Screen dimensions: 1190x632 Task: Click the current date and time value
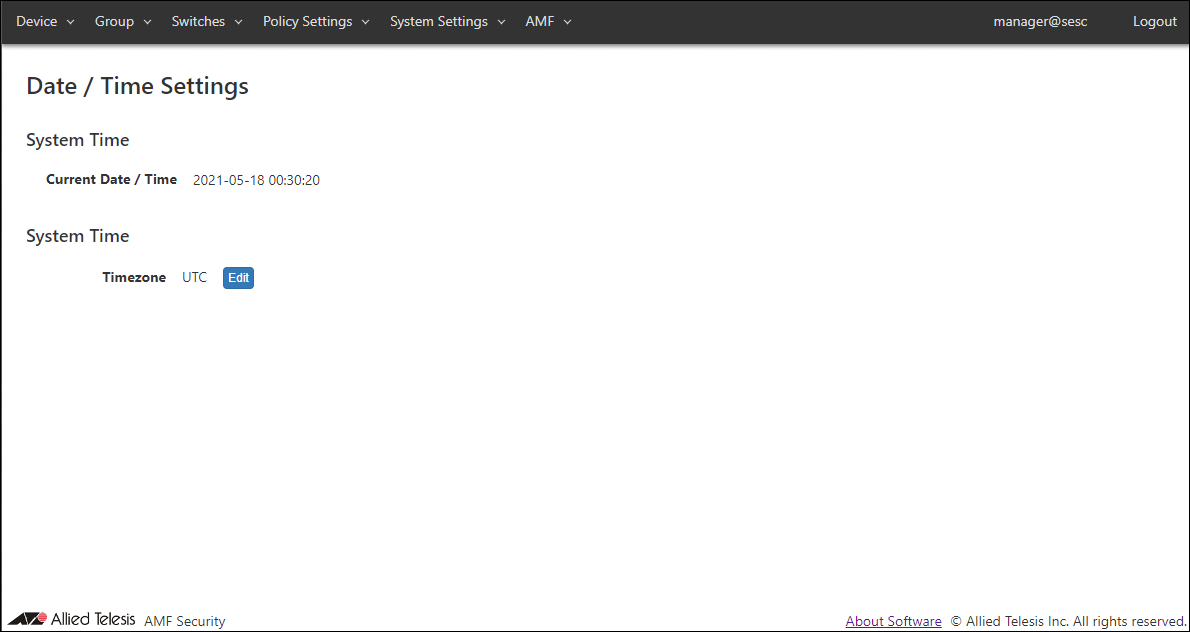click(x=256, y=181)
